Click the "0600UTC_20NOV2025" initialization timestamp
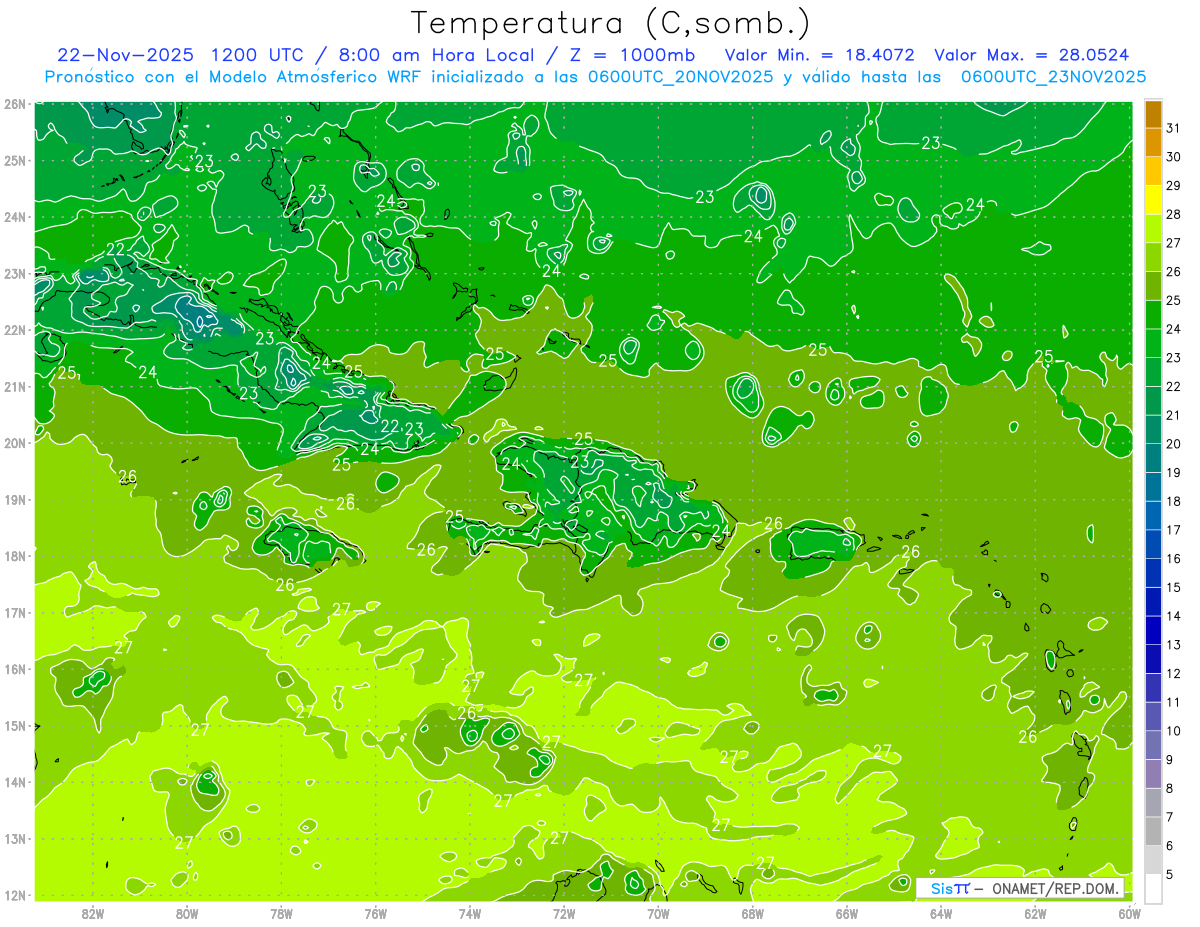Screen dimensions: 1200x927 coord(681,77)
